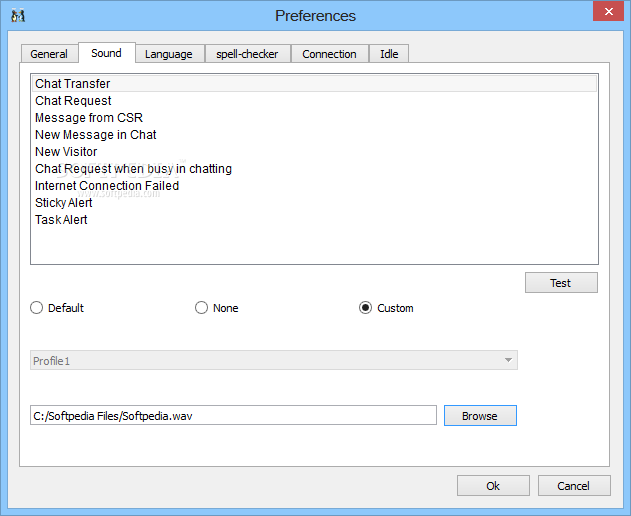631x516 pixels.
Task: Open the Profile1 dropdown
Action: click(x=274, y=360)
